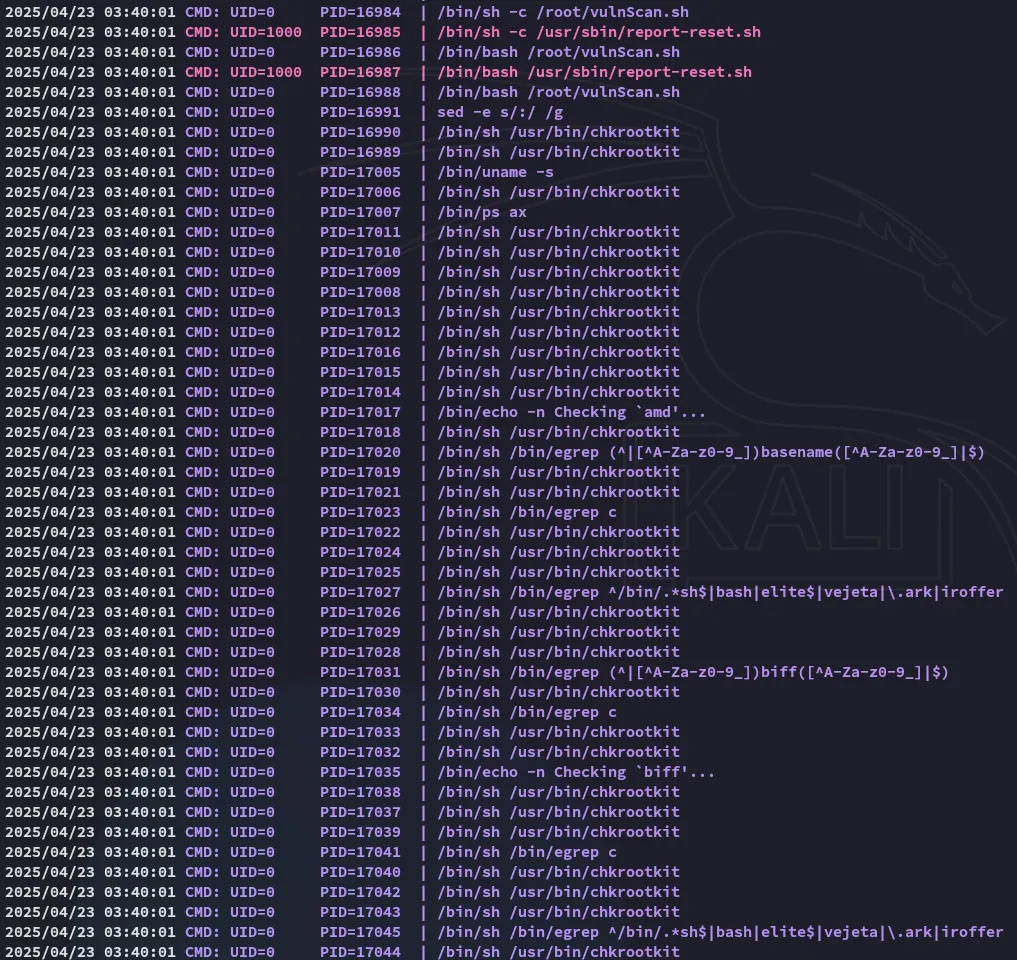Click the PID=16987 process ID

tap(360, 72)
